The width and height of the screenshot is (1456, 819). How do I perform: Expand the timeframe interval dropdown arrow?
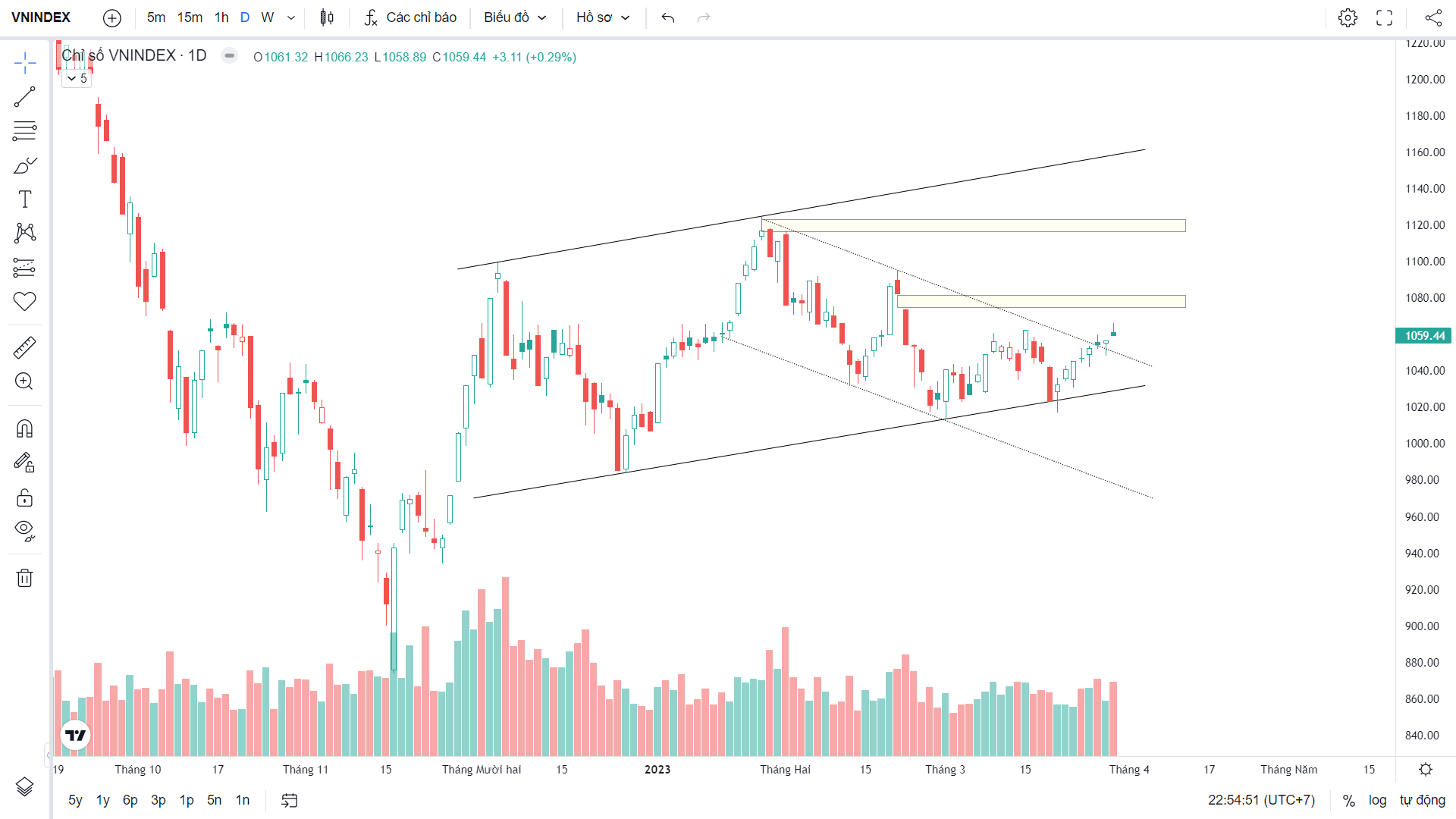click(x=291, y=17)
